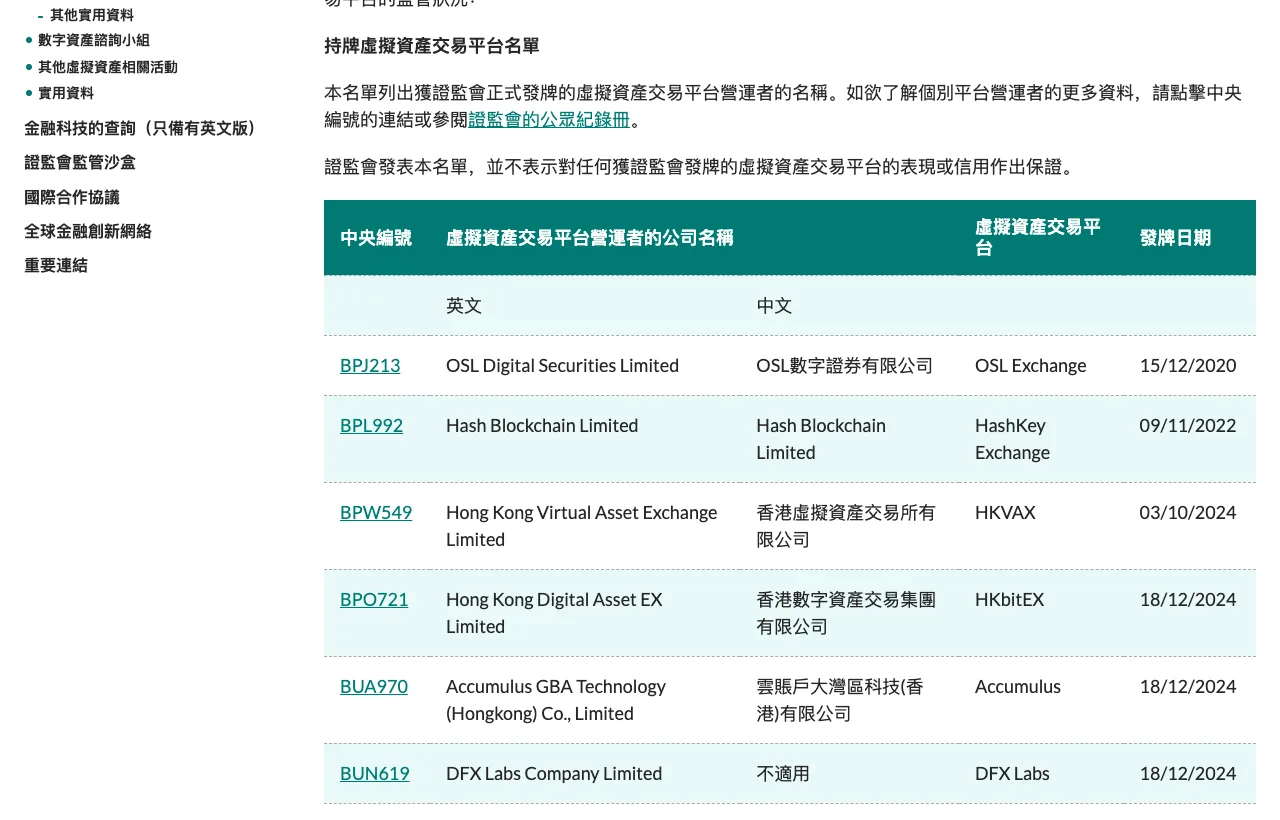The height and width of the screenshot is (820, 1280).
Task: Open the BUN619 central number link
Action: coord(375,773)
